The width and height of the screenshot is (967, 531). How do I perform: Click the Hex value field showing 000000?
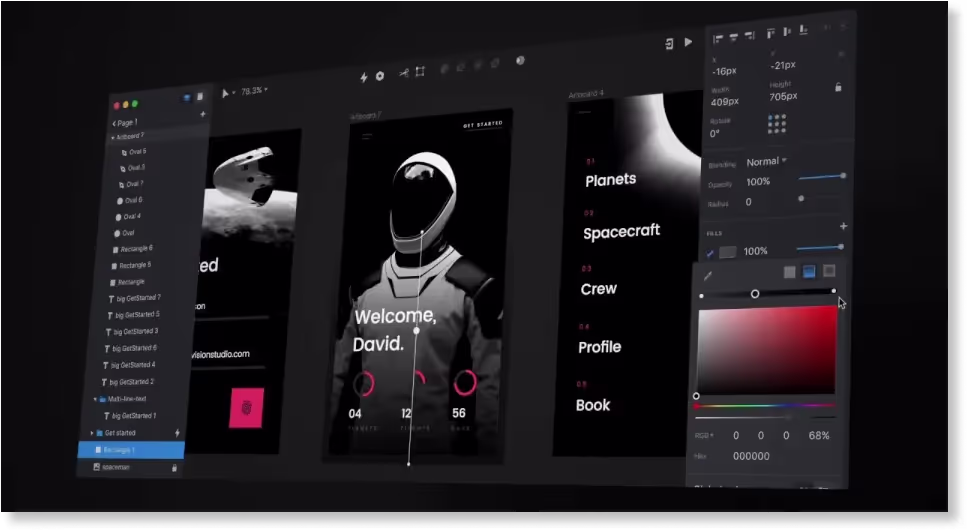(x=751, y=456)
